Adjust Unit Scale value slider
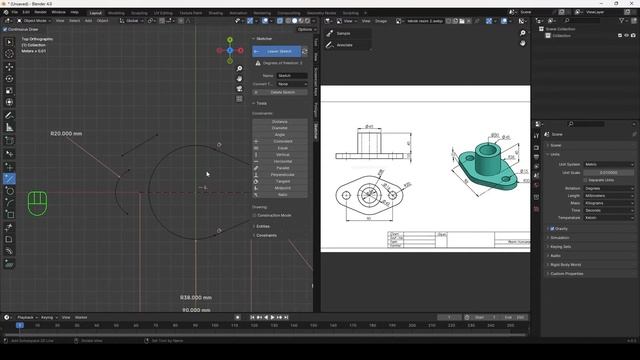The width and height of the screenshot is (640, 360). point(609,173)
